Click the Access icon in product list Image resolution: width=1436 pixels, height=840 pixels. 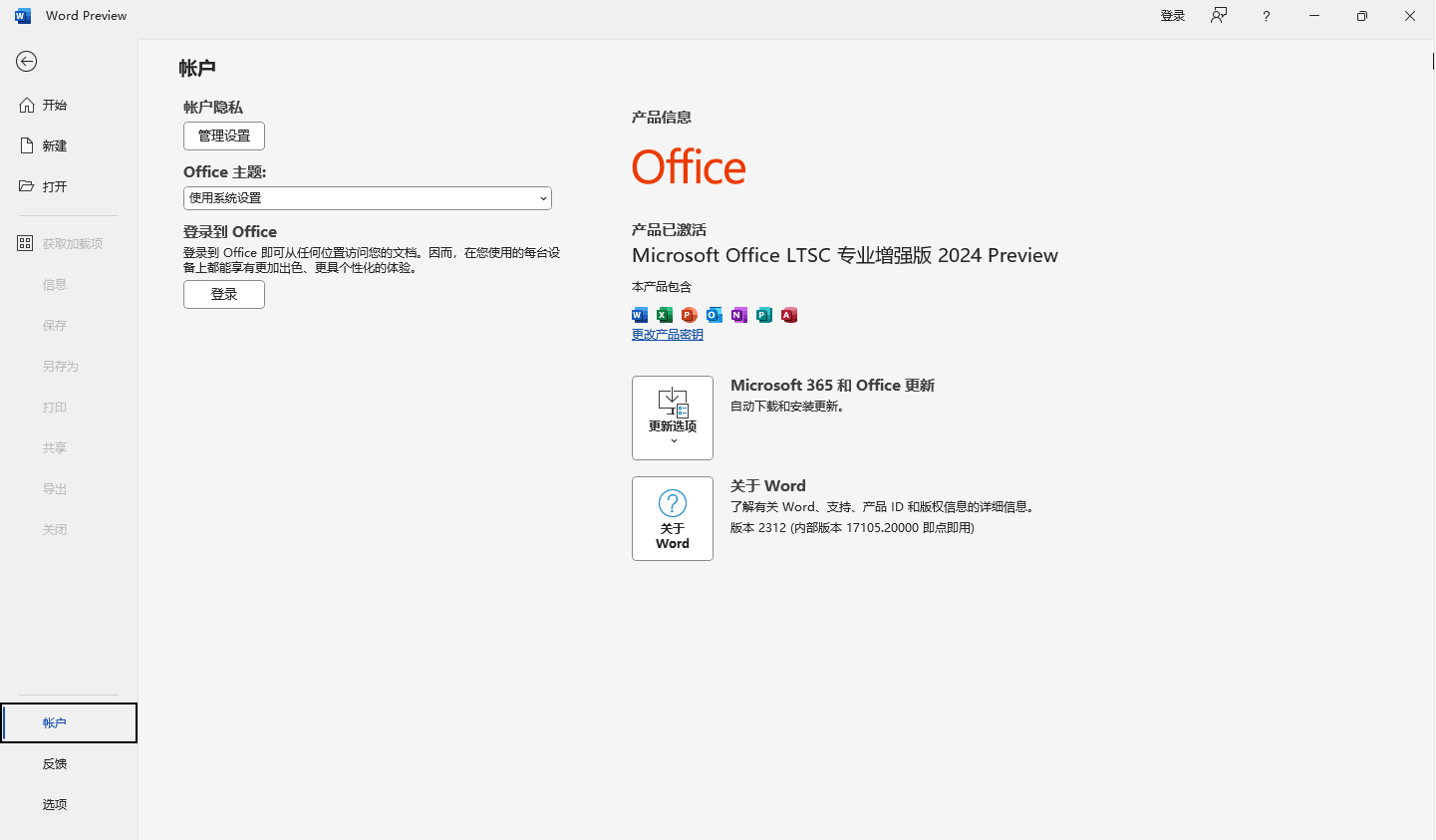pyautogui.click(x=789, y=315)
